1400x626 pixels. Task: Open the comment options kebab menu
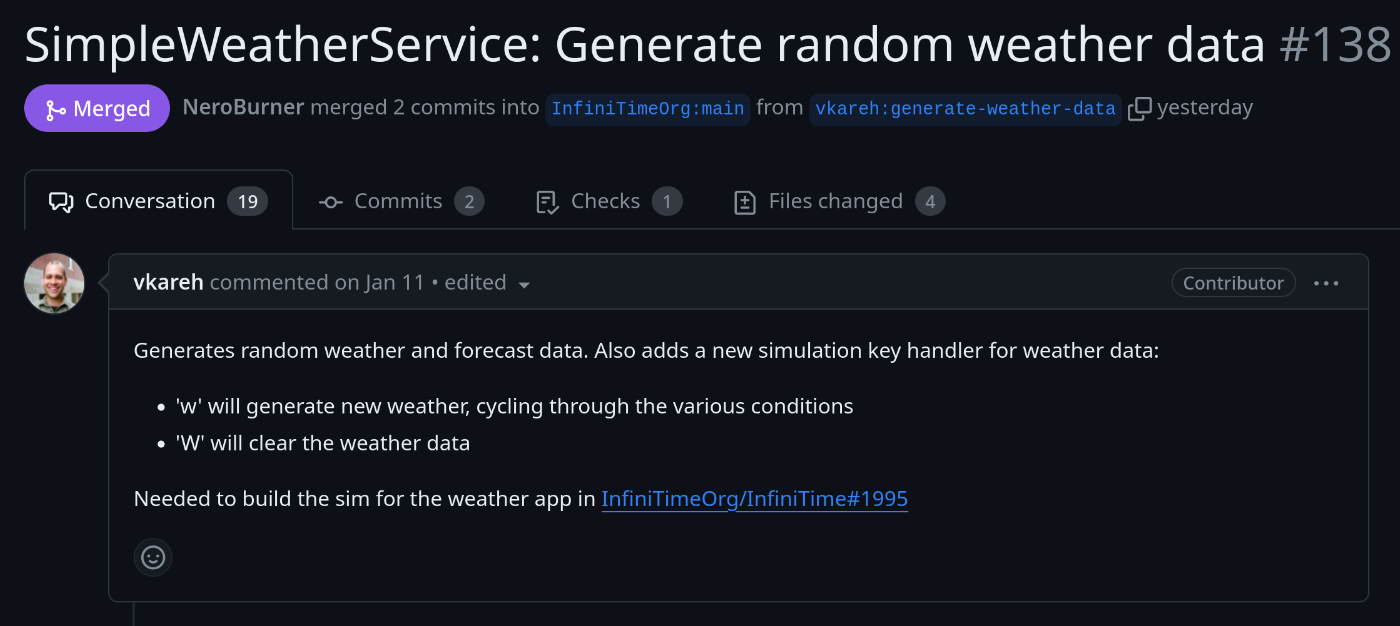[1326, 283]
